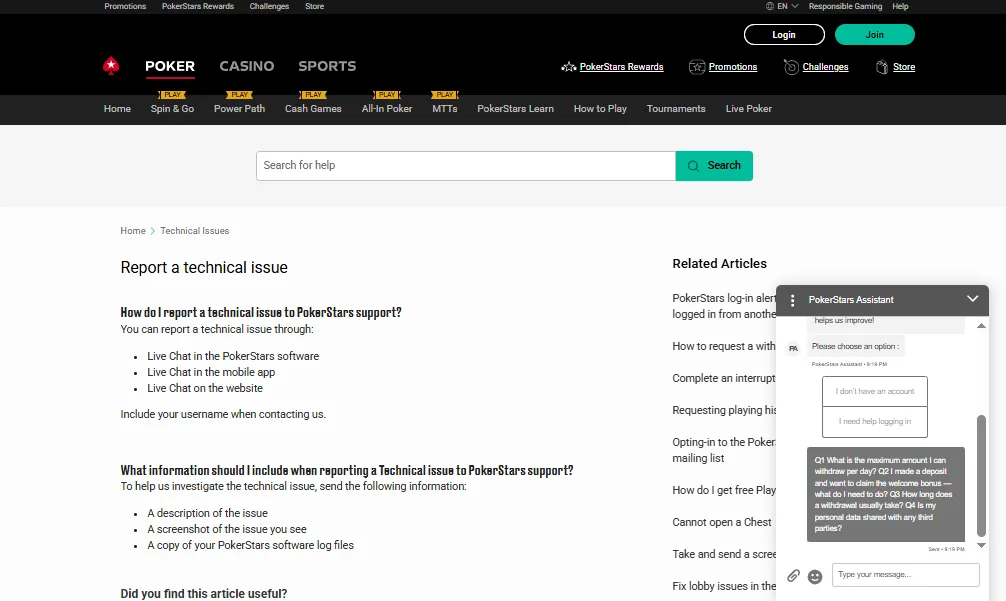Open "How to request a with..." related article
Image resolution: width=1006 pixels, height=601 pixels.
coord(724,346)
